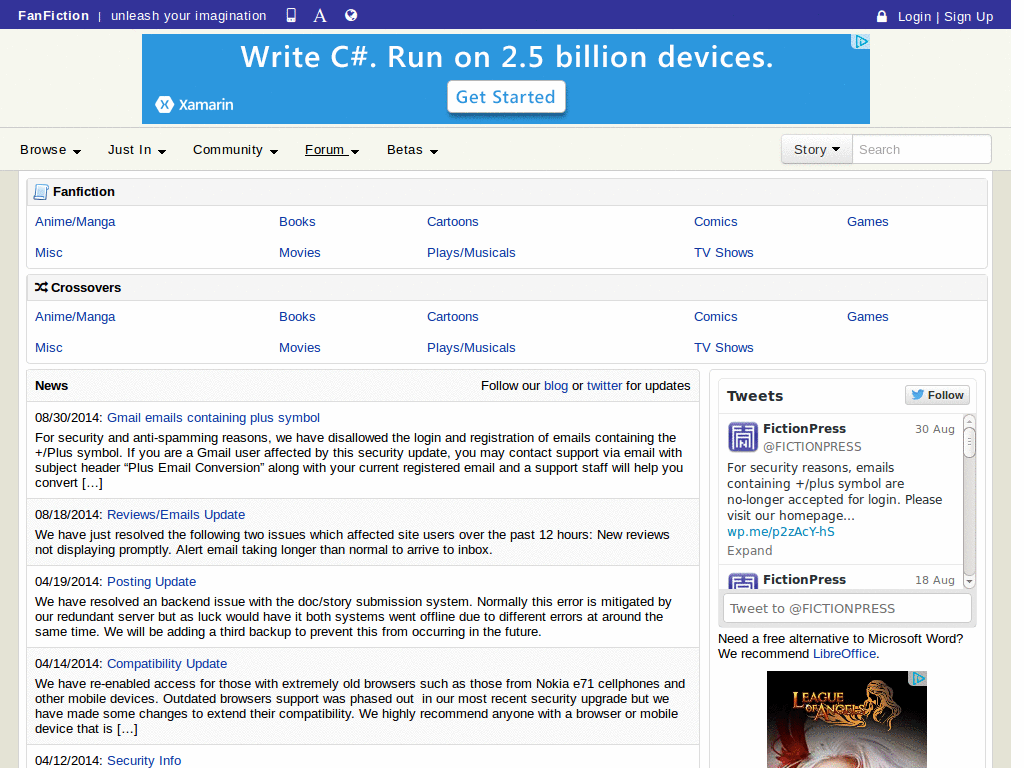Open Fanfiction Plays/Musicals category

tap(471, 253)
